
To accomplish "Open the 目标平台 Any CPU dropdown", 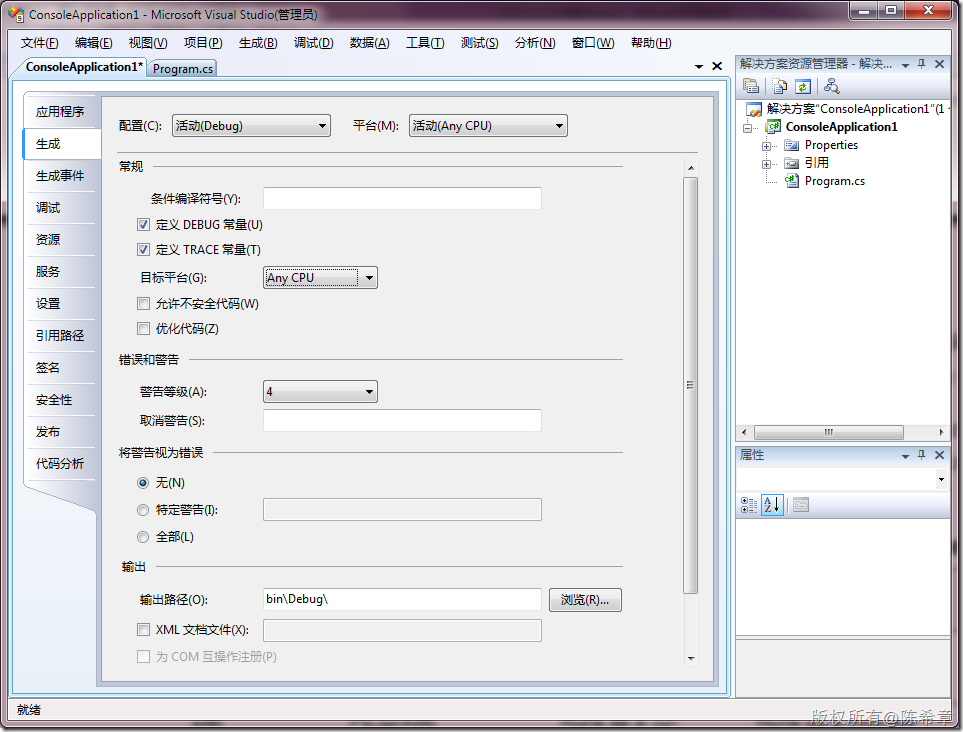I will pos(320,278).
